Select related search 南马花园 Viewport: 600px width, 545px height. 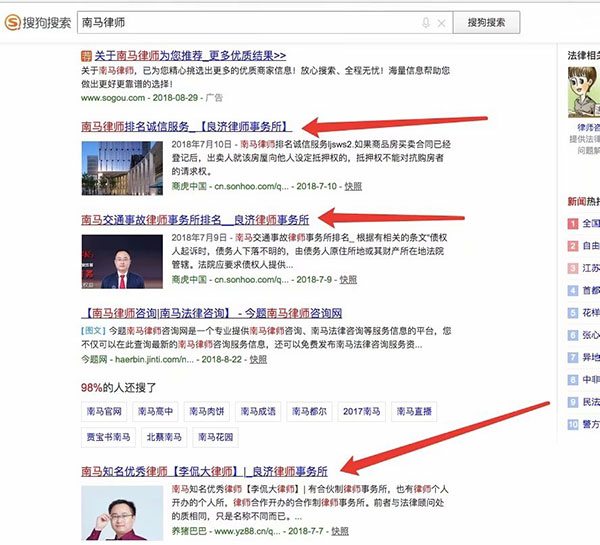[x=215, y=437]
